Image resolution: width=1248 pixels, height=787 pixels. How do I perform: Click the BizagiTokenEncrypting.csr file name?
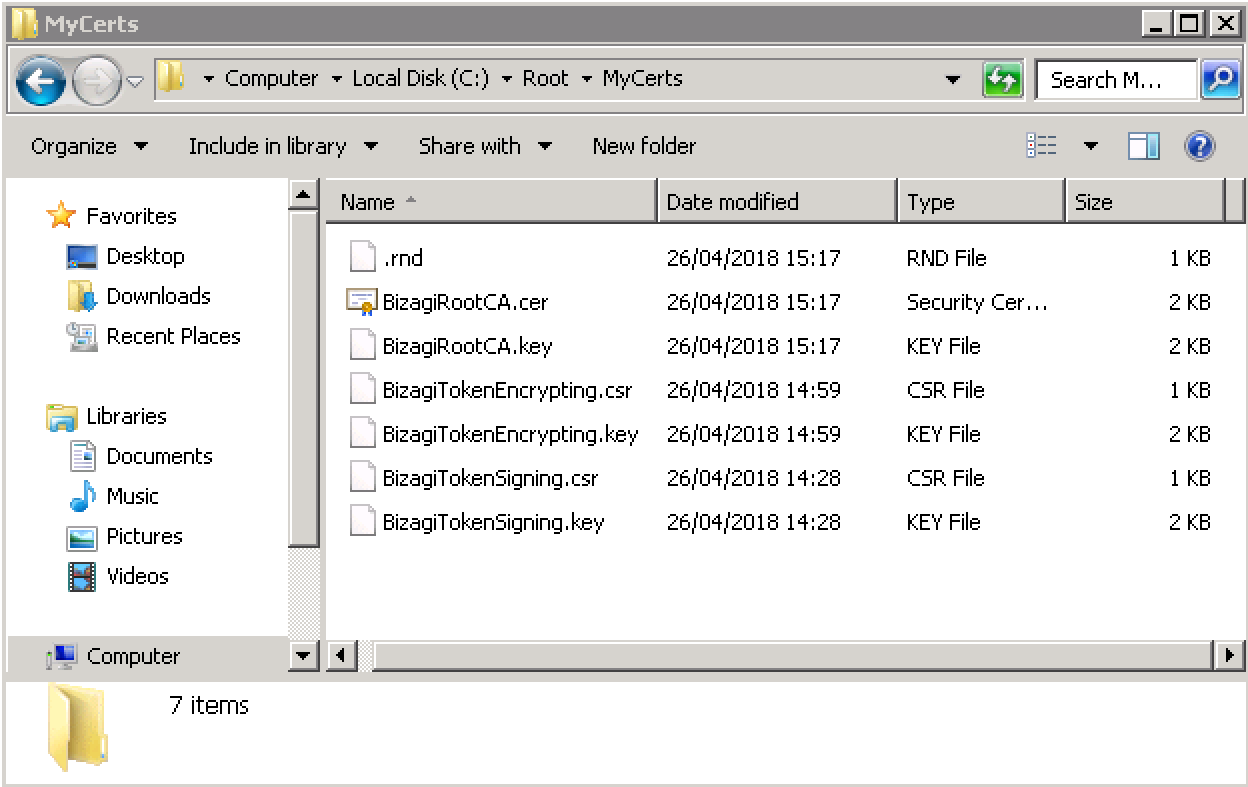click(x=507, y=390)
